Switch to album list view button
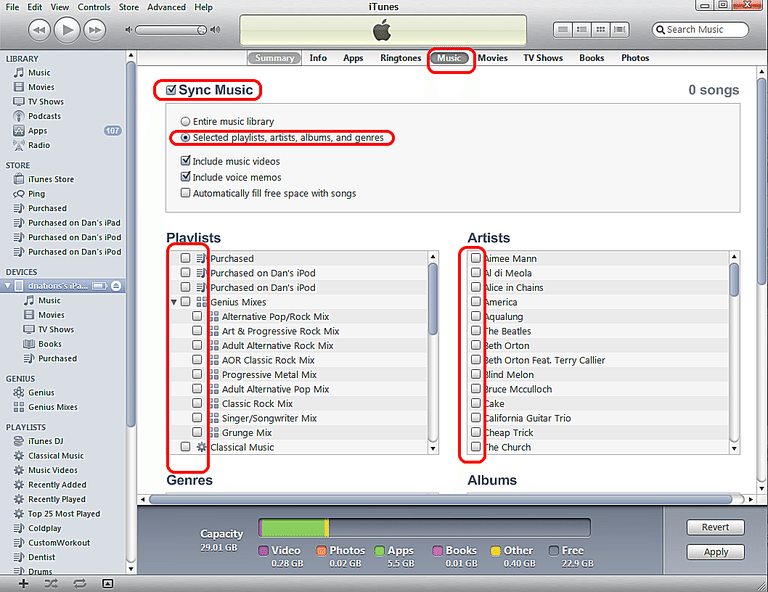 point(581,30)
